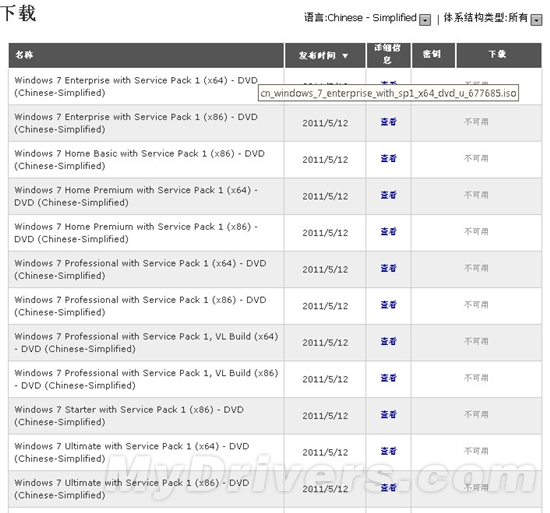Click 不可用 in Home Basic (x86) row
550x513 pixels.
pyautogui.click(x=476, y=158)
